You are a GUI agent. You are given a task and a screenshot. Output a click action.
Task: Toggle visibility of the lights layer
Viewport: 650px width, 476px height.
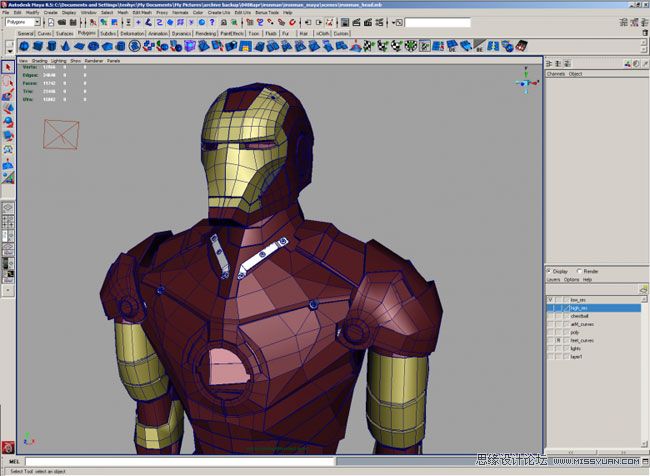(x=550, y=348)
